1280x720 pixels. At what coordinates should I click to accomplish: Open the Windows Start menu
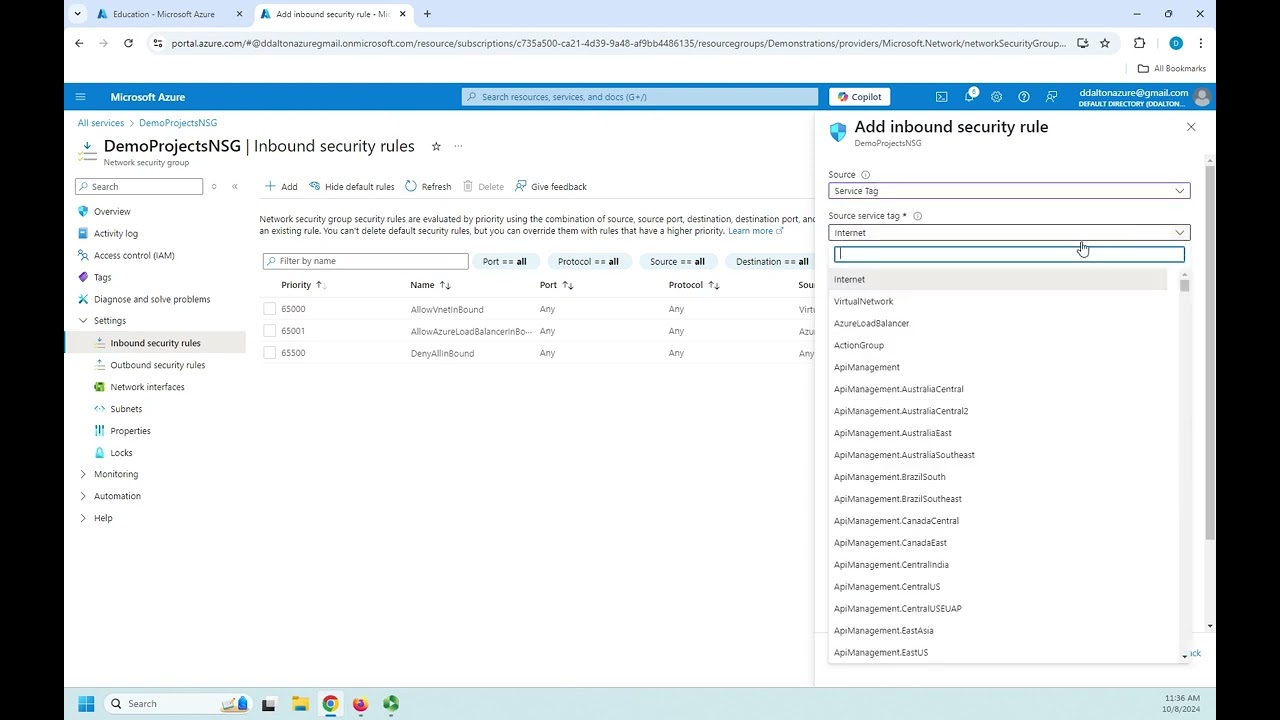click(86, 704)
